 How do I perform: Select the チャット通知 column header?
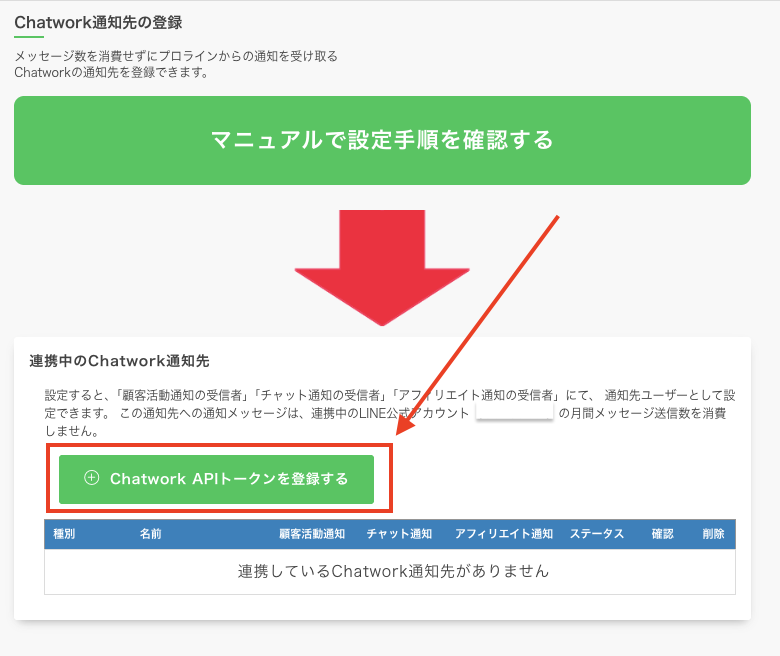(399, 534)
